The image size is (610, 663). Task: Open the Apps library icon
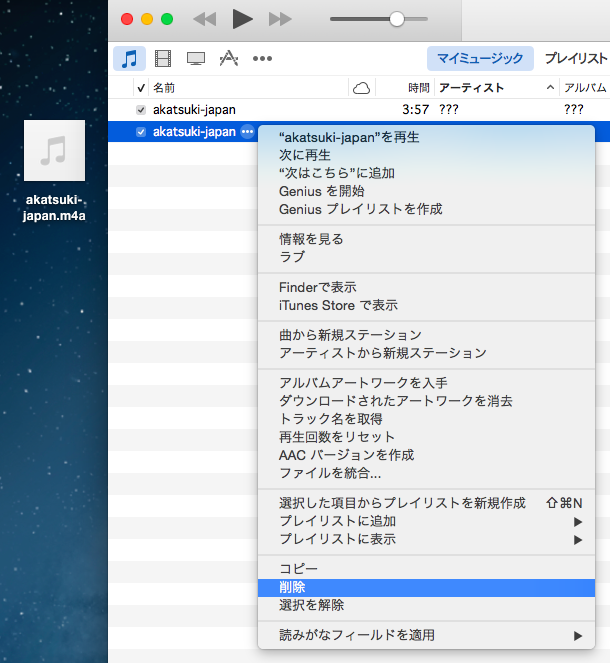(x=229, y=58)
